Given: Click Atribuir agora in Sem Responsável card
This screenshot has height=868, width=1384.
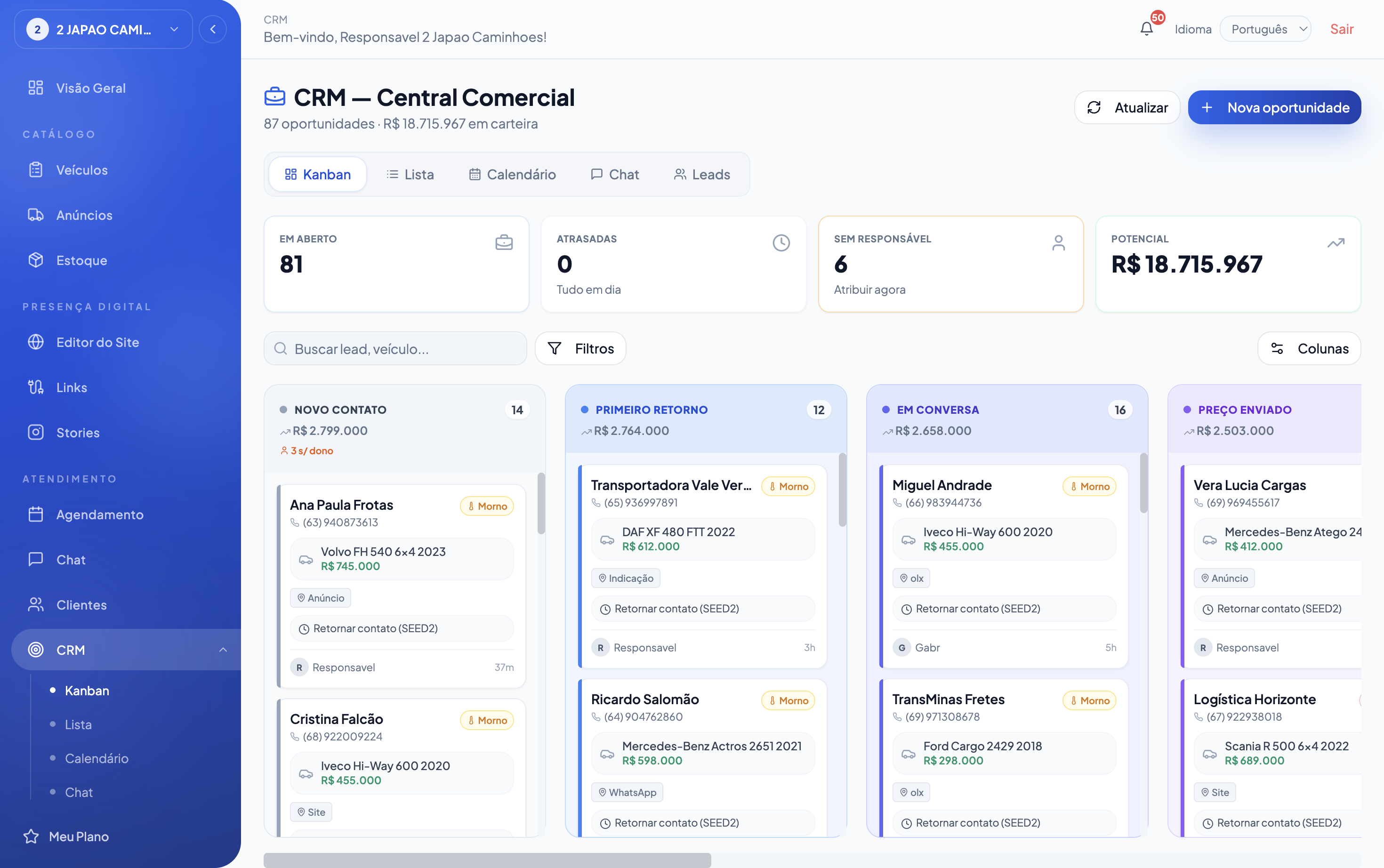Looking at the screenshot, I should point(869,289).
